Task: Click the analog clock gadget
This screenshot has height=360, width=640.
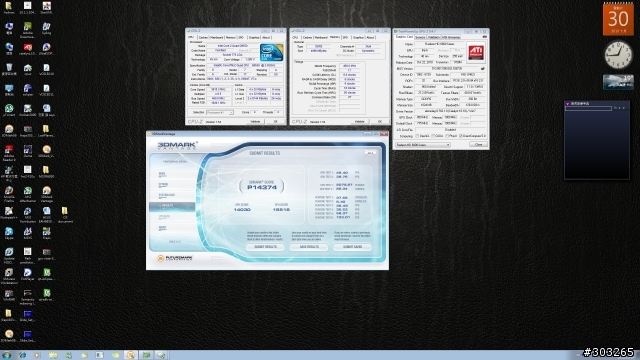Action: (618, 55)
